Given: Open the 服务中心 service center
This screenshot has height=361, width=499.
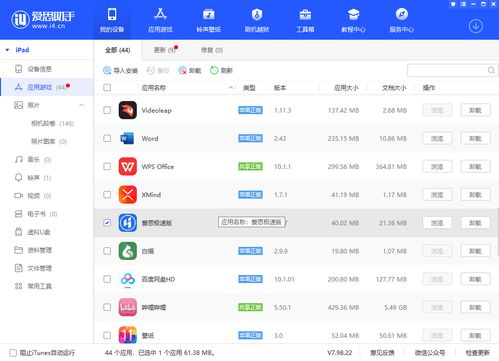Looking at the screenshot, I should pos(402,20).
